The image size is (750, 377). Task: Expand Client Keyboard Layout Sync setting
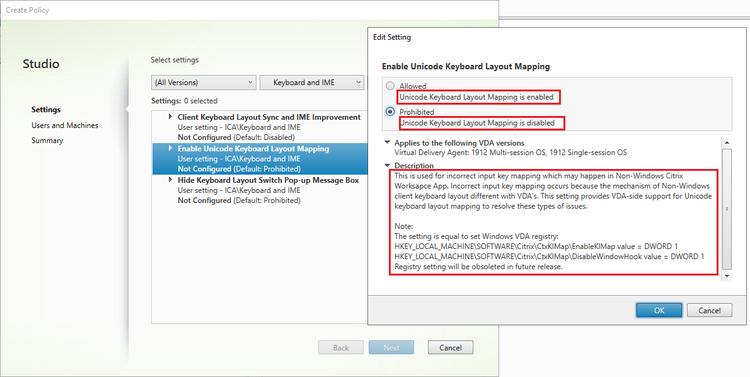pos(171,117)
